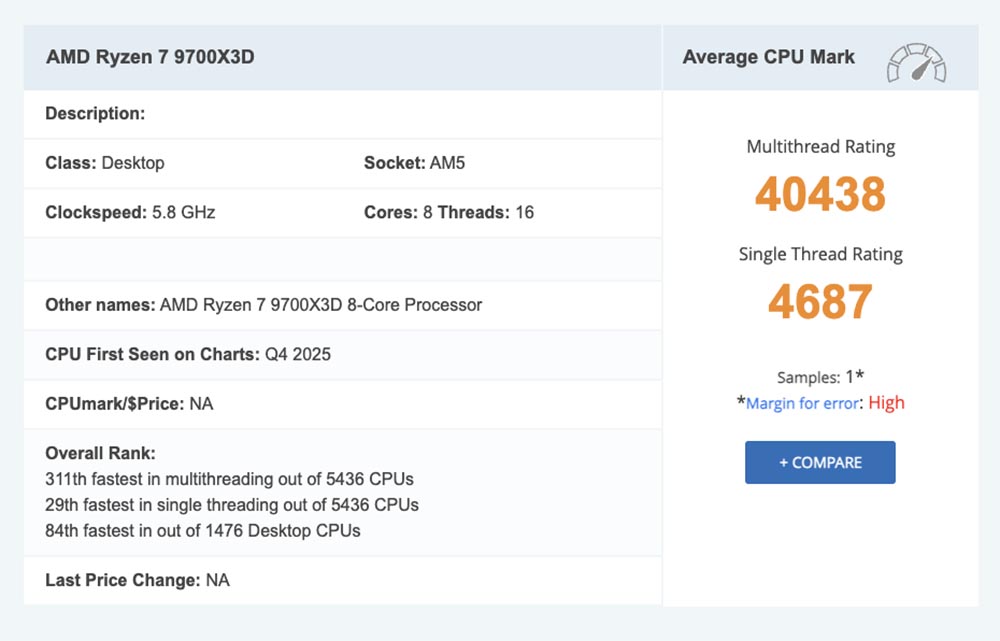Click the Multithread Rating label
The height and width of the screenshot is (641, 1000).
tap(820, 147)
